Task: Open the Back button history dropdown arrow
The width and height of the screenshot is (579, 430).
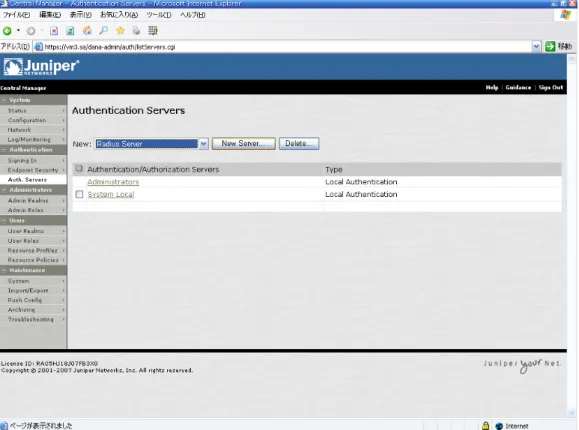Action: (x=18, y=31)
